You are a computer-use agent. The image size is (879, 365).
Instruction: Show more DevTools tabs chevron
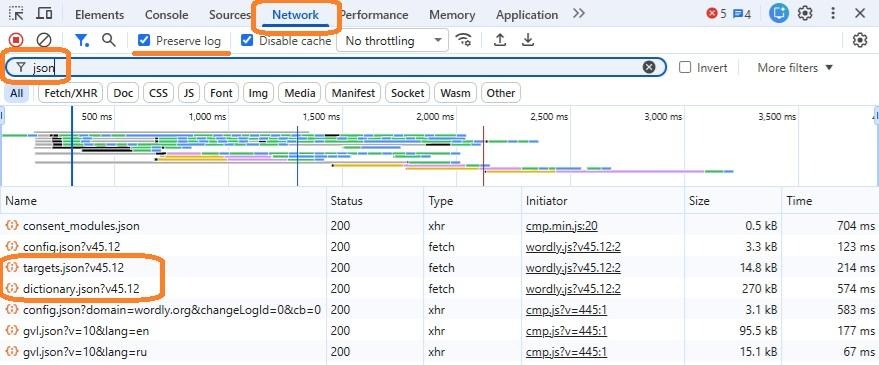click(579, 13)
